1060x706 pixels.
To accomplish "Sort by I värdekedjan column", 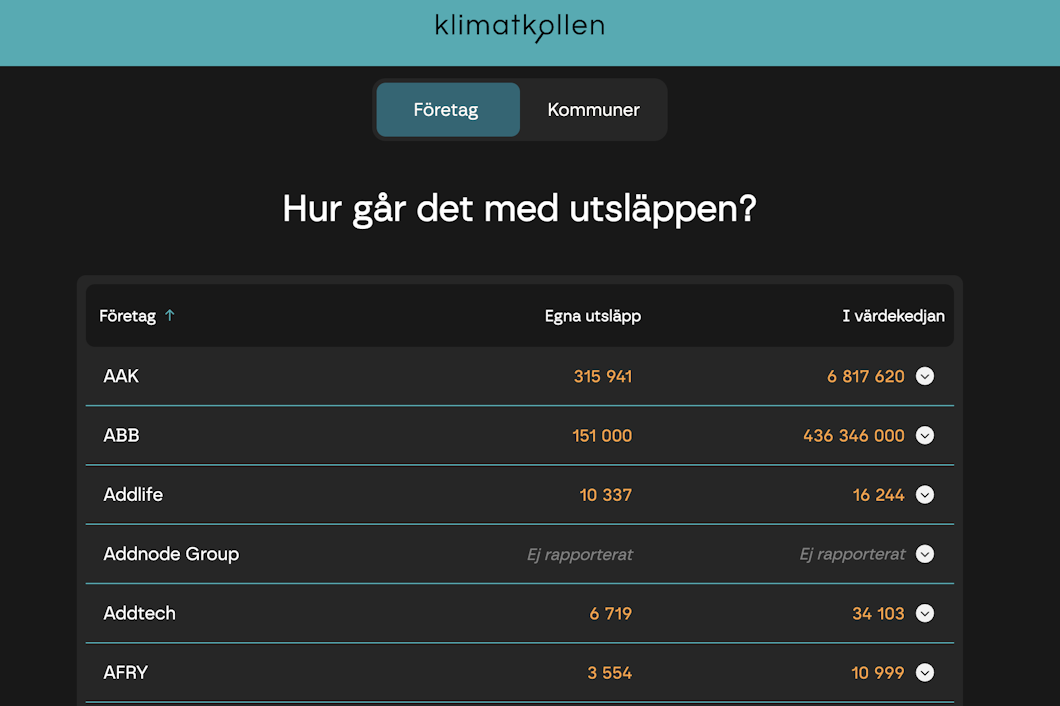I will (893, 316).
